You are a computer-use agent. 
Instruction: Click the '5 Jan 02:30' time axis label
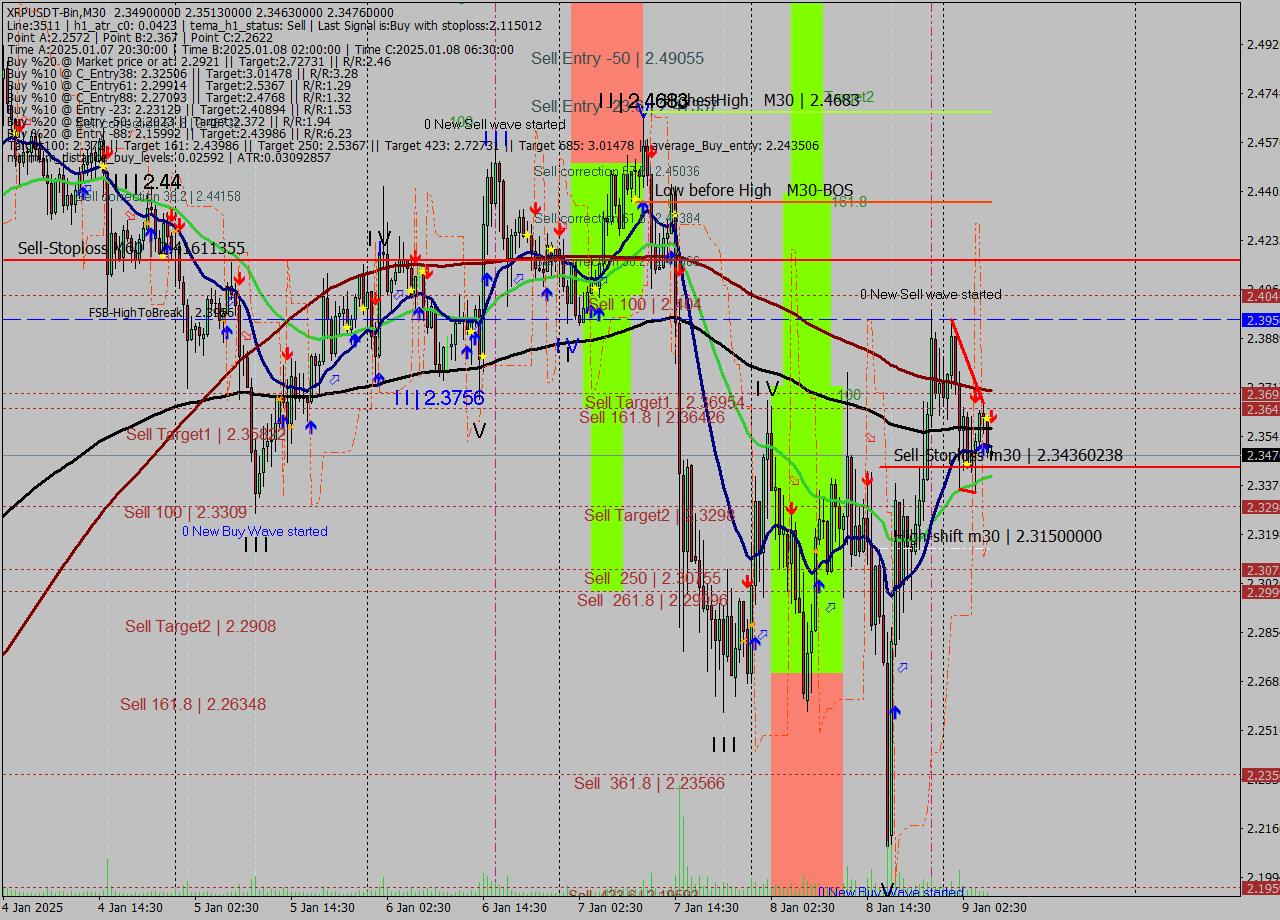click(x=226, y=907)
